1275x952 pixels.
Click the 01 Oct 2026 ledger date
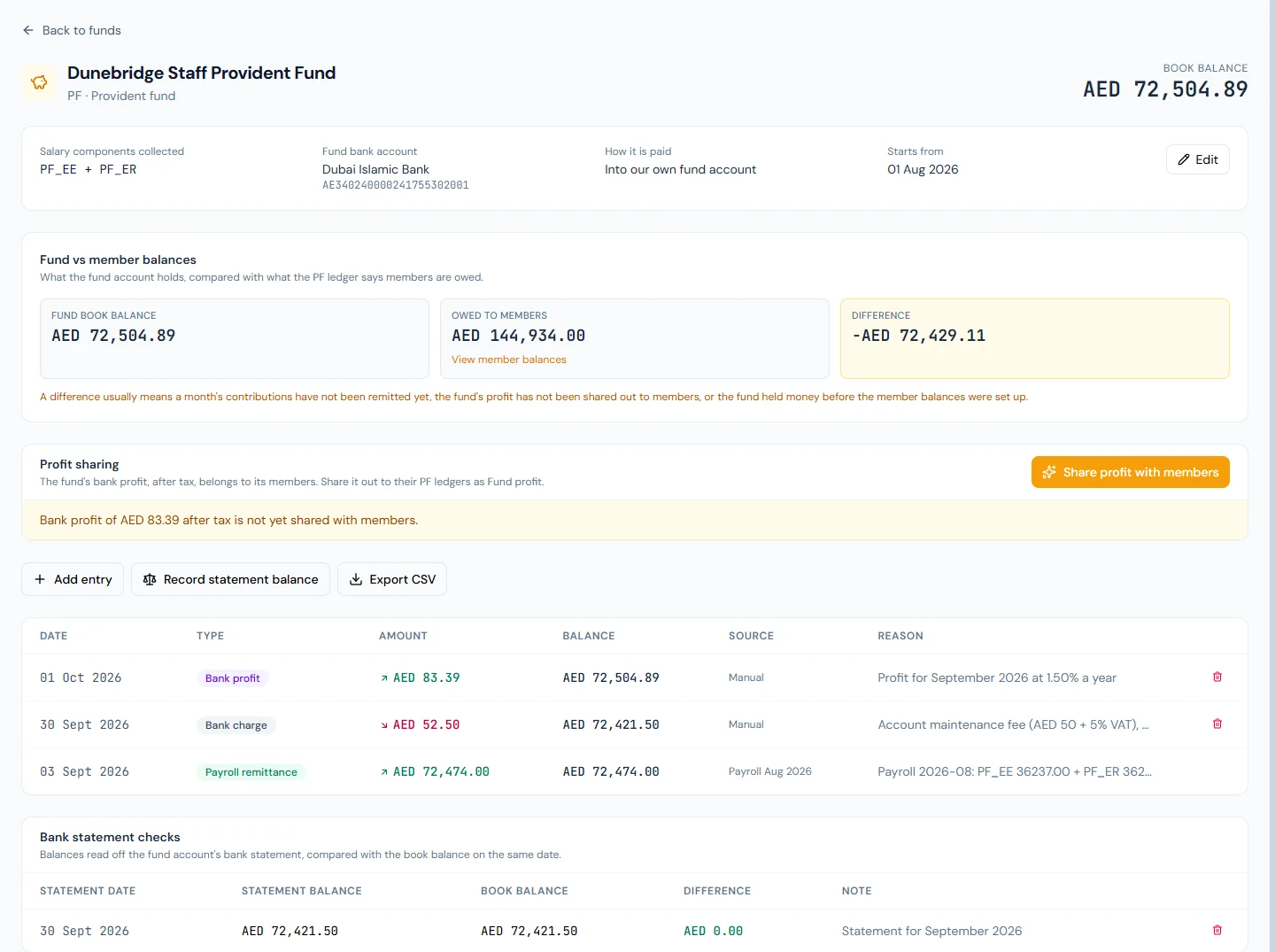81,677
